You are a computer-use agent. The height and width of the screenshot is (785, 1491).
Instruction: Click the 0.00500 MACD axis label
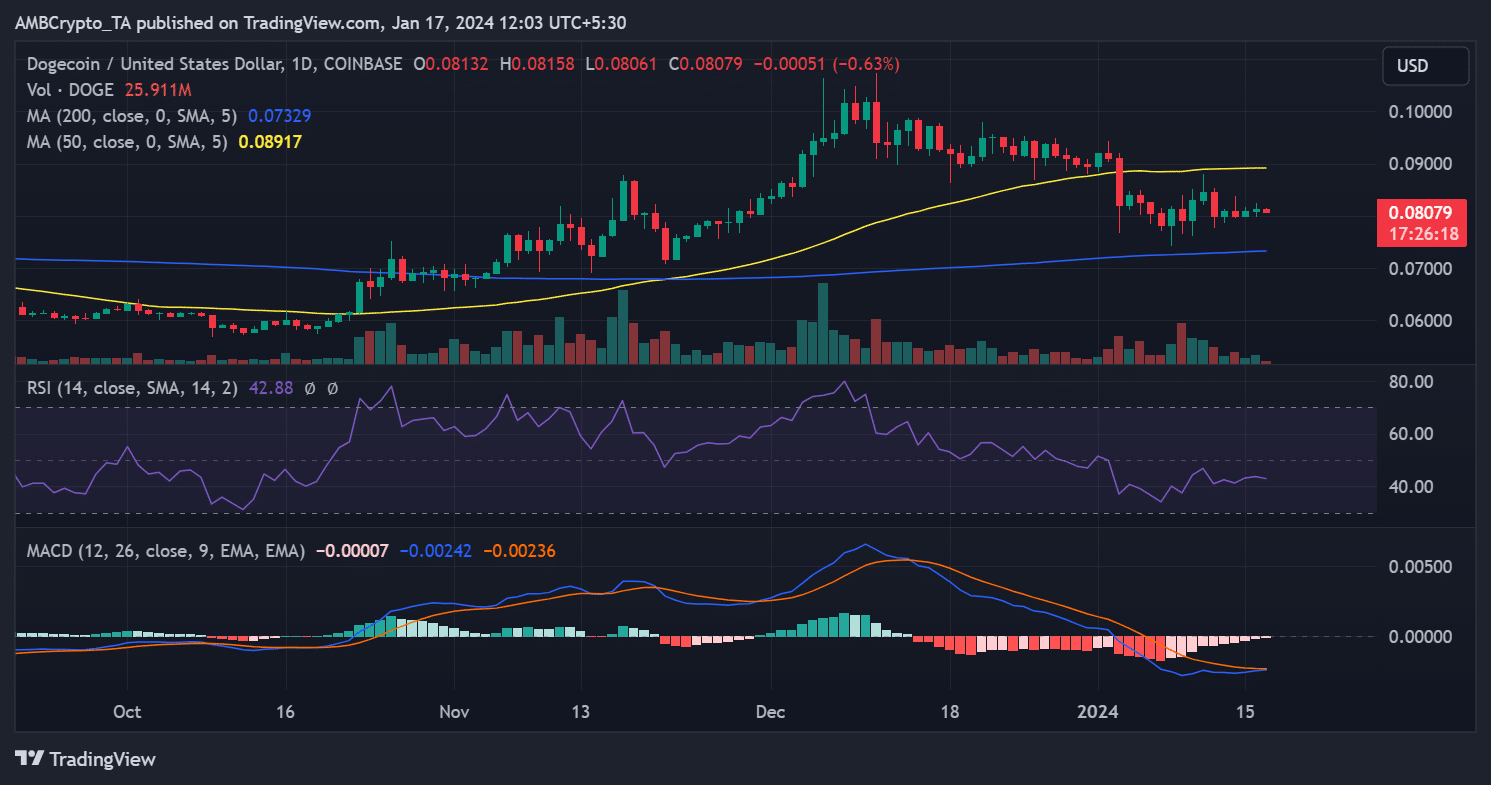1420,566
